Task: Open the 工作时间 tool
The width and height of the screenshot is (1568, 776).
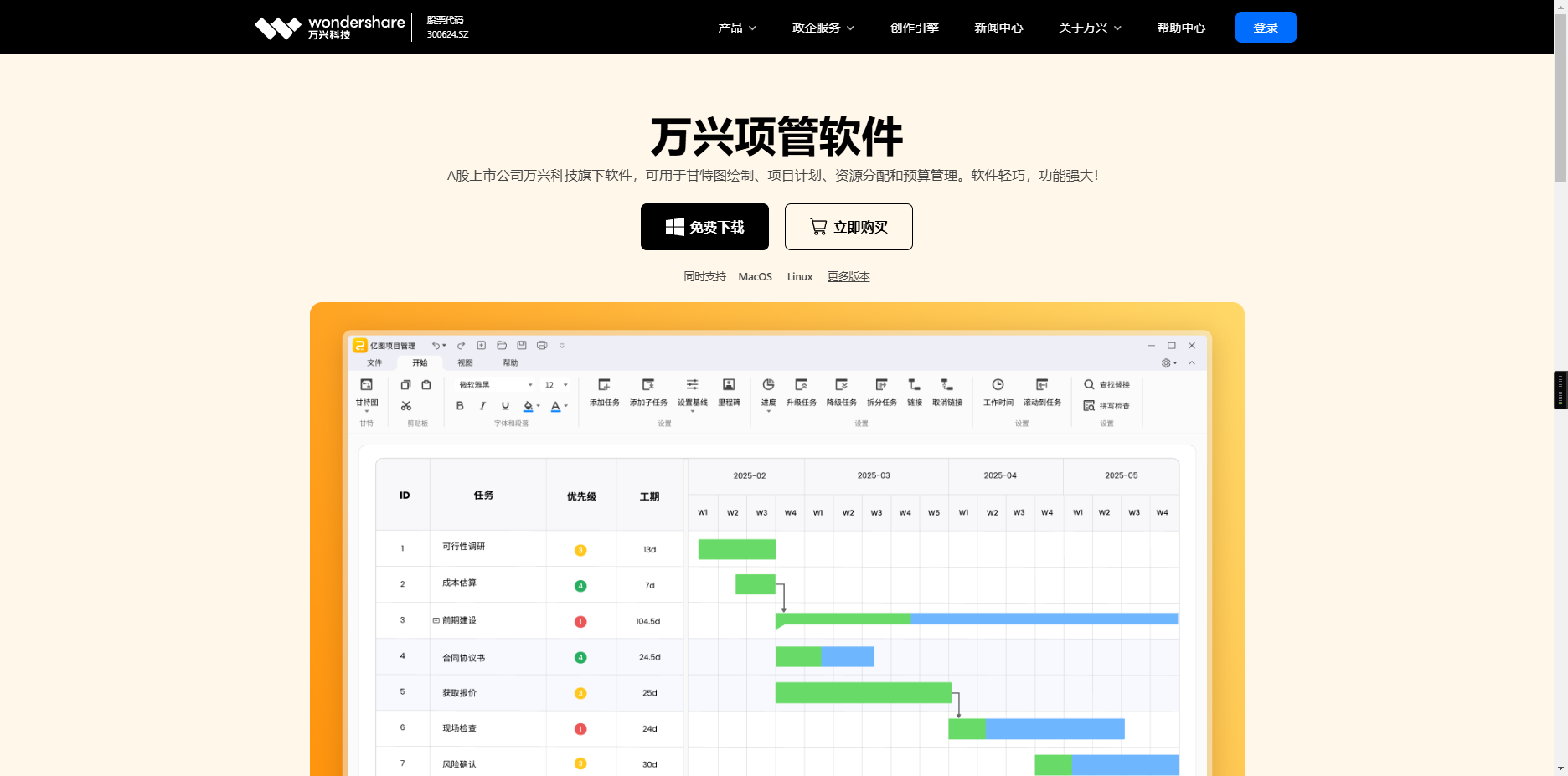Action: pyautogui.click(x=998, y=392)
